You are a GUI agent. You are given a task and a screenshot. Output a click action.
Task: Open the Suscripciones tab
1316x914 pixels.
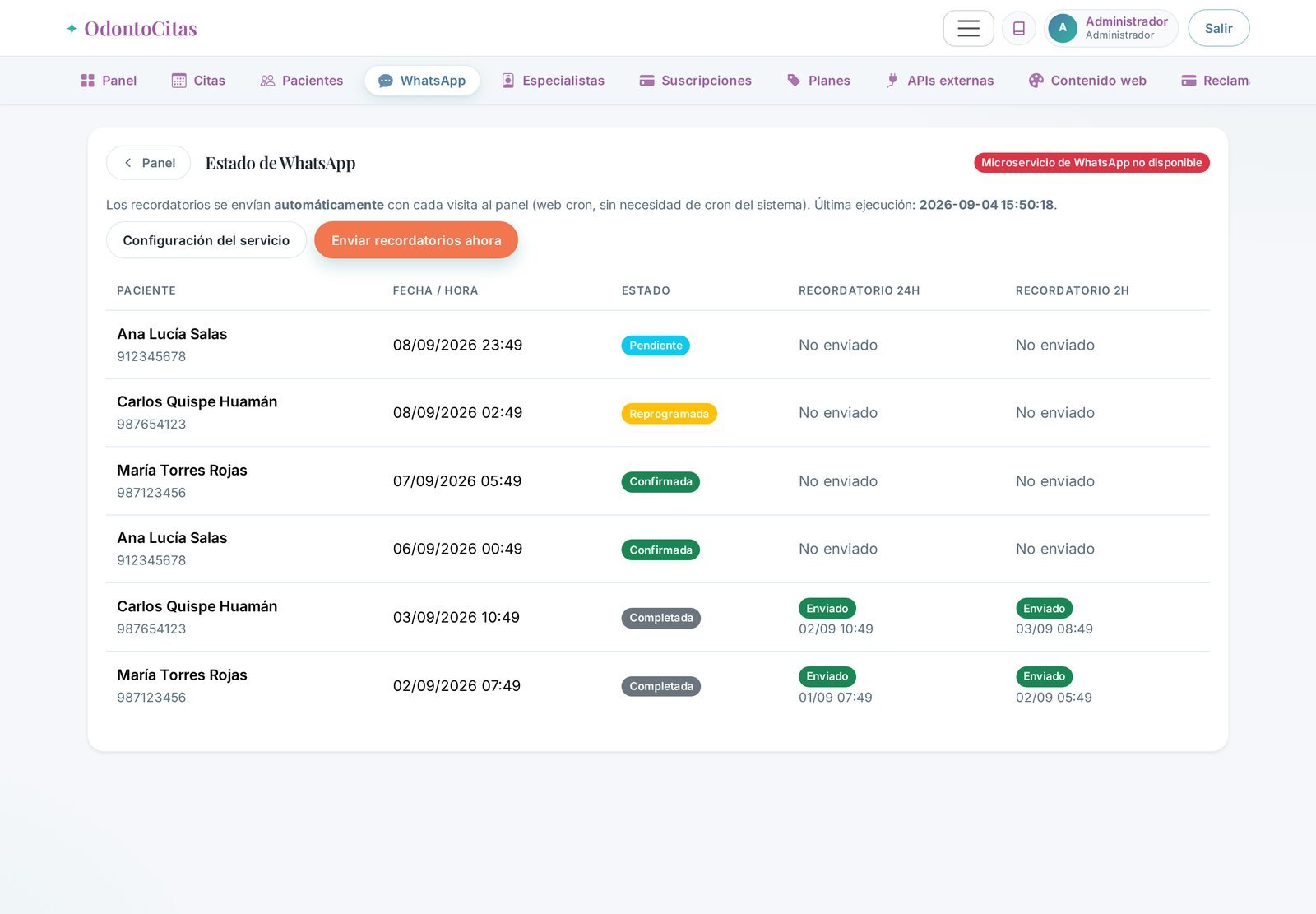coord(696,81)
